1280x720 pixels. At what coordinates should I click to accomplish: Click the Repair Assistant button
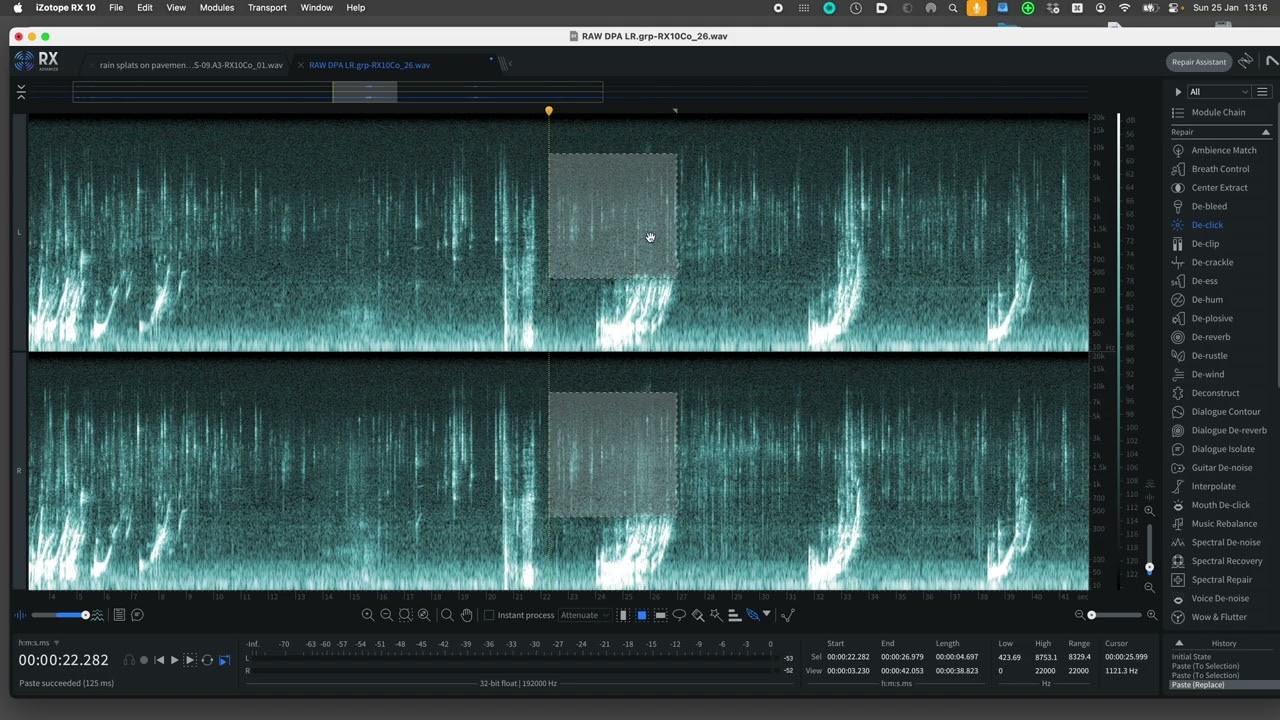1198,62
